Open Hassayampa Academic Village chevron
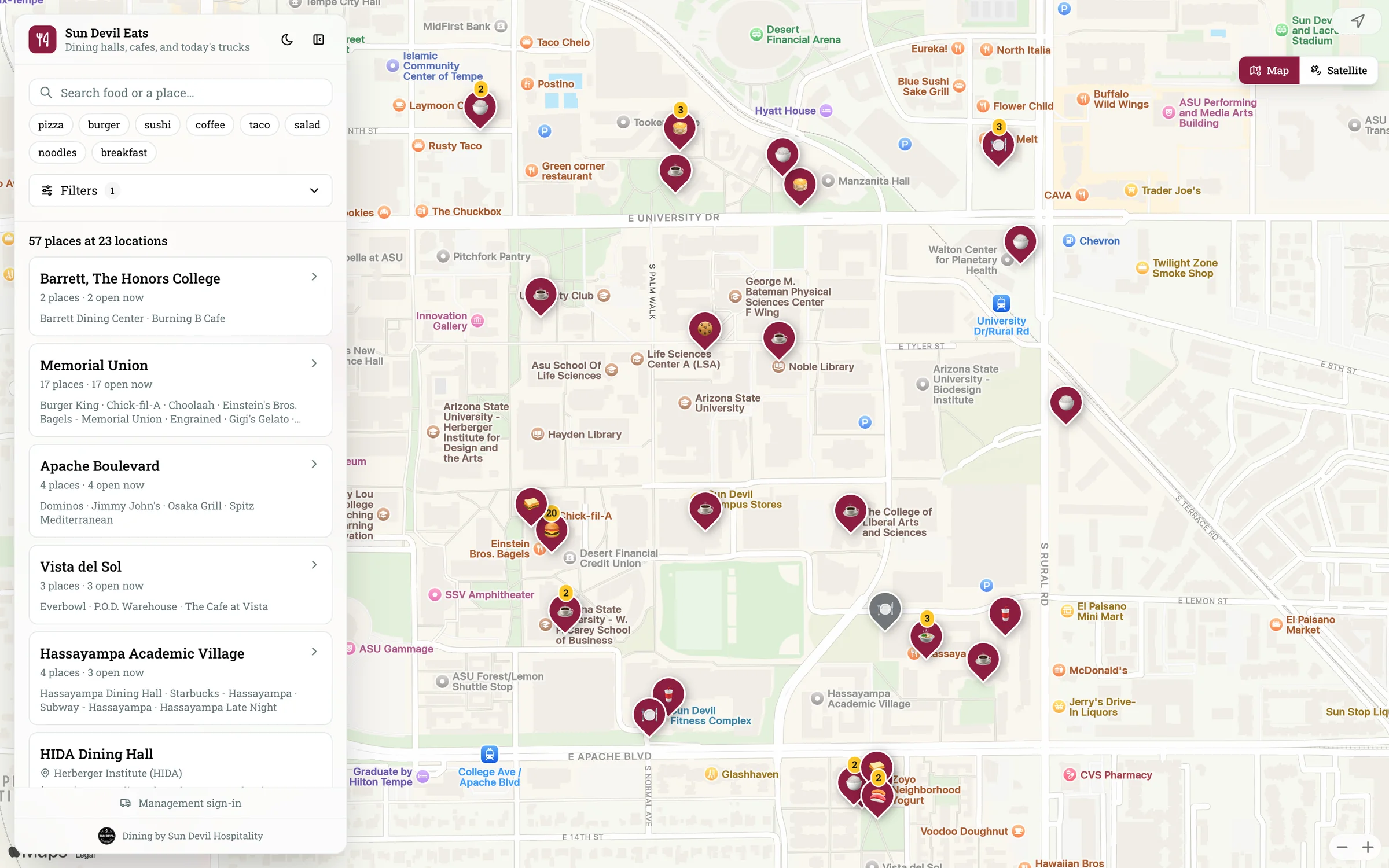1389x868 pixels. 314,652
